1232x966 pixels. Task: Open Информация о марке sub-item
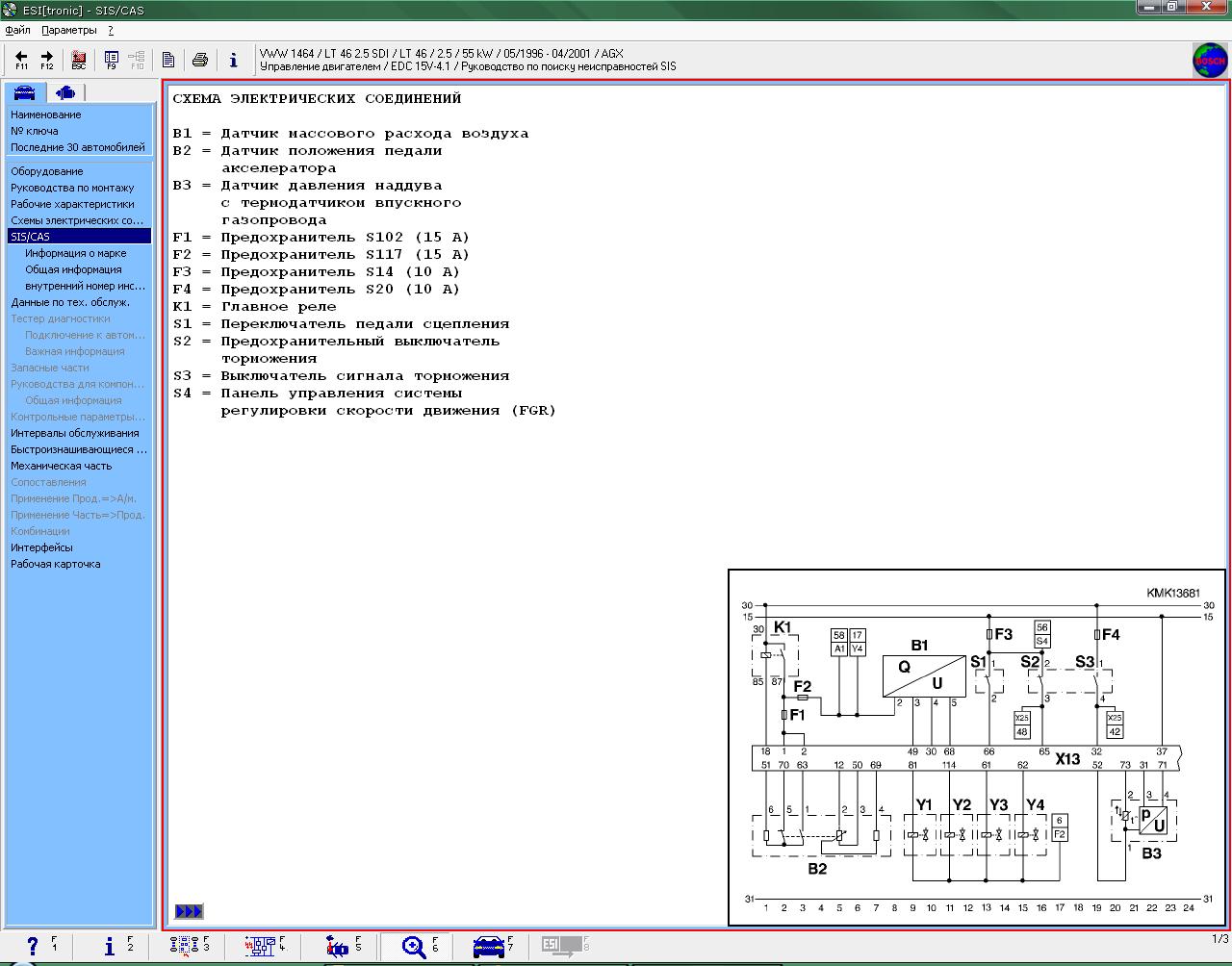pyautogui.click(x=76, y=253)
